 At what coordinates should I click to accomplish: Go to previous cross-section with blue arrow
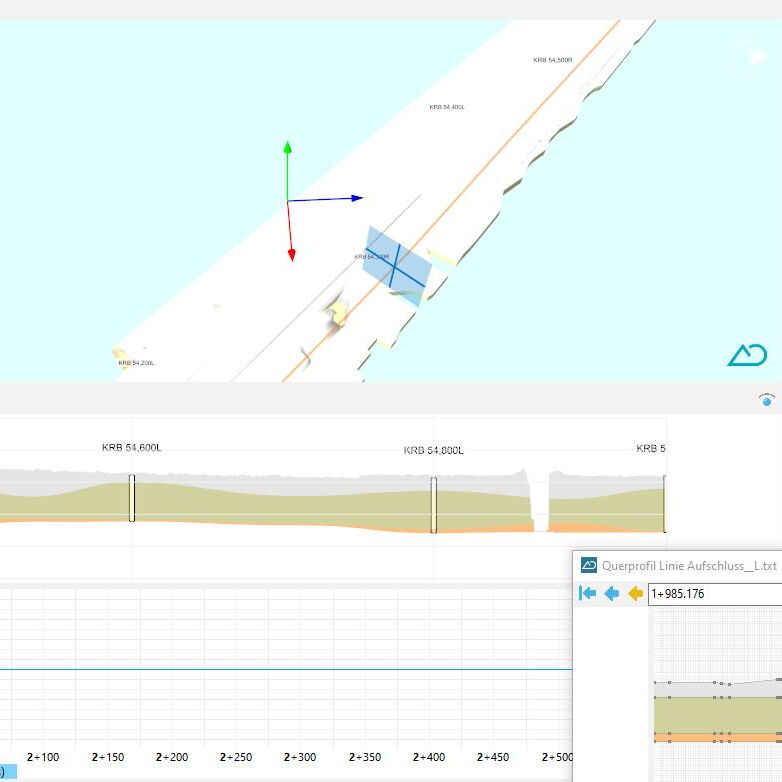(x=611, y=593)
